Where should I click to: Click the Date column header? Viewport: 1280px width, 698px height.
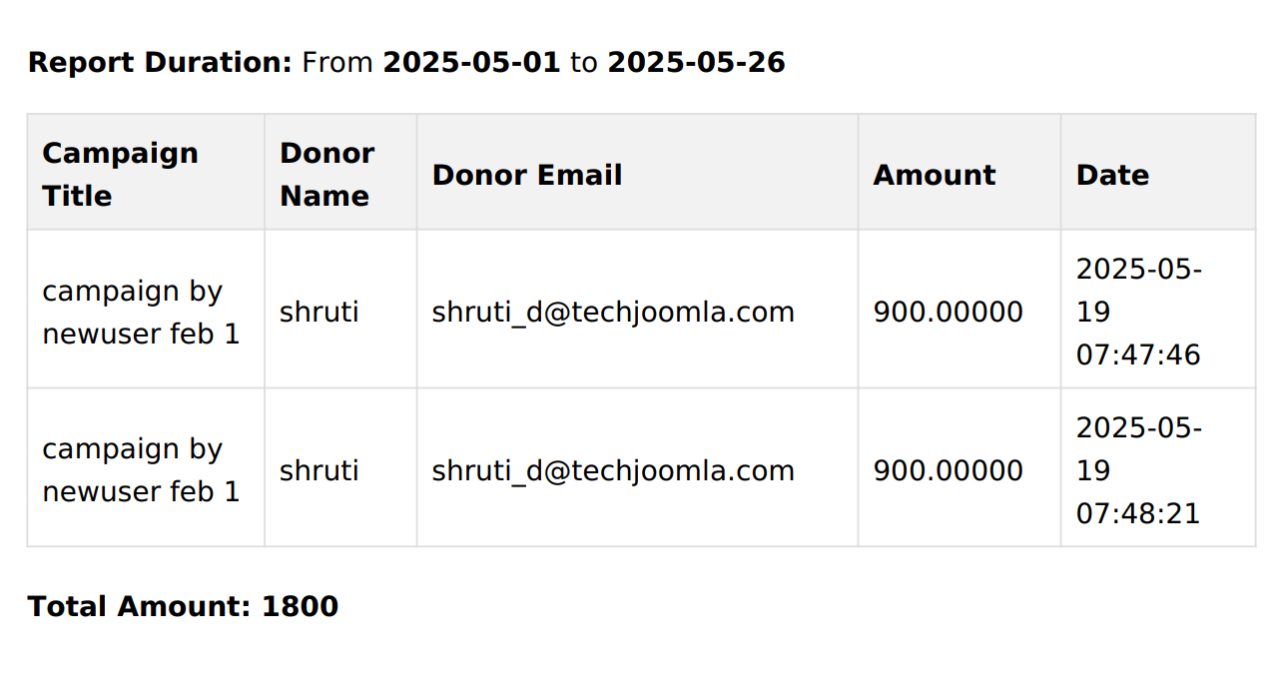coord(1112,175)
